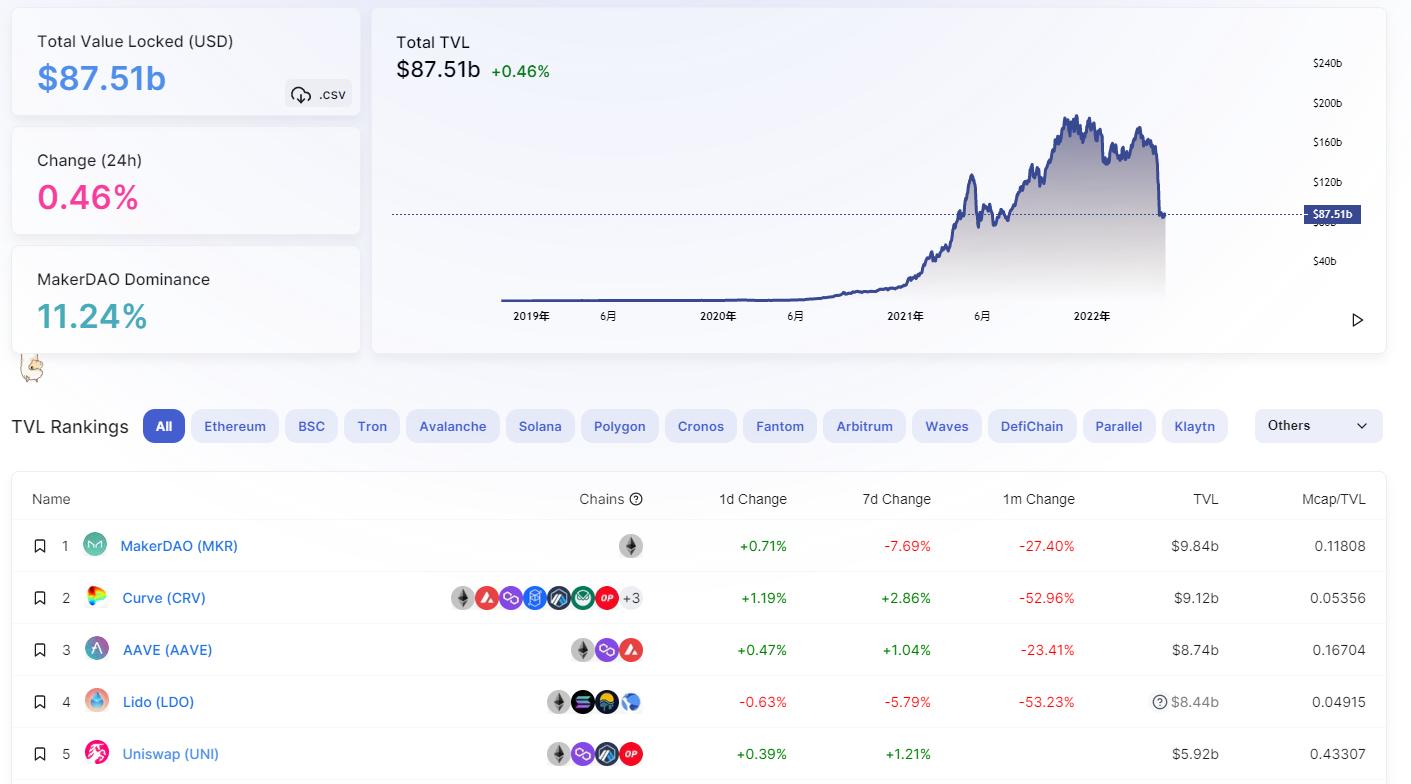
Task: Bookmark MakerDAO in the rankings list
Action: click(40, 545)
